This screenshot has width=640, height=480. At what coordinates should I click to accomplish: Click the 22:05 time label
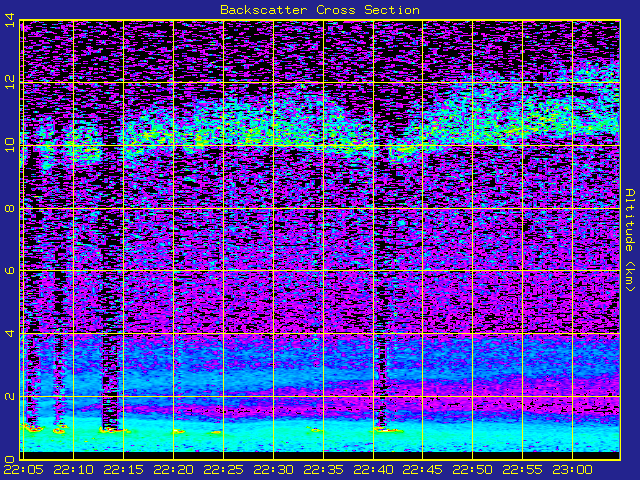(23, 470)
